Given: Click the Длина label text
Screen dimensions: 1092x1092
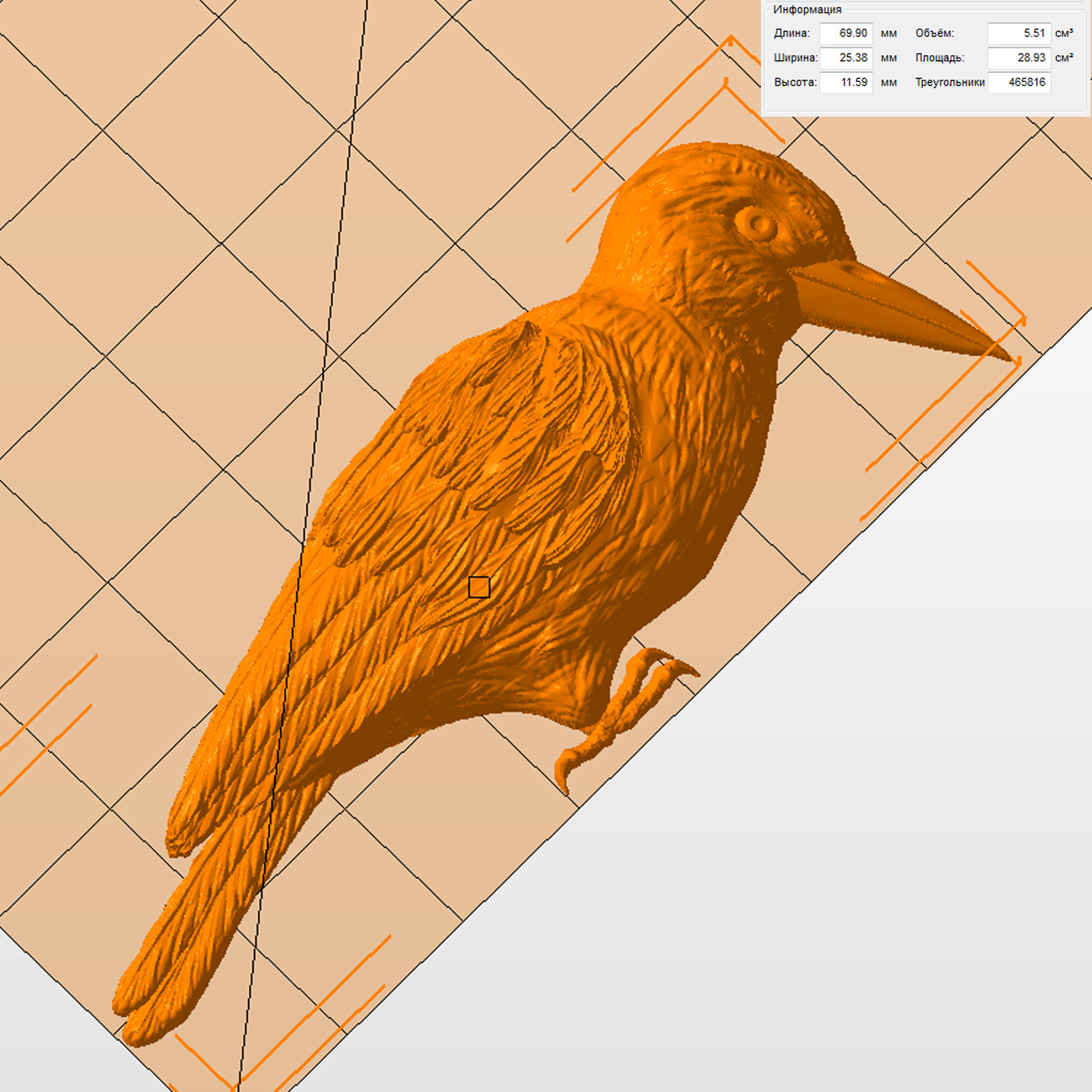Looking at the screenshot, I should tap(792, 33).
